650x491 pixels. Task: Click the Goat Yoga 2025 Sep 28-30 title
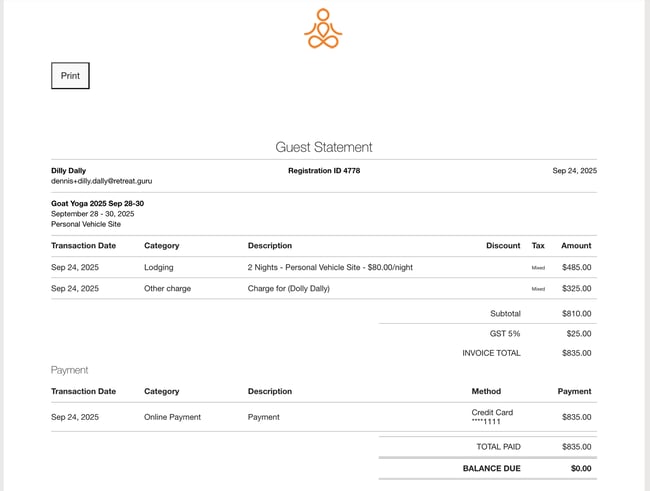click(x=98, y=203)
